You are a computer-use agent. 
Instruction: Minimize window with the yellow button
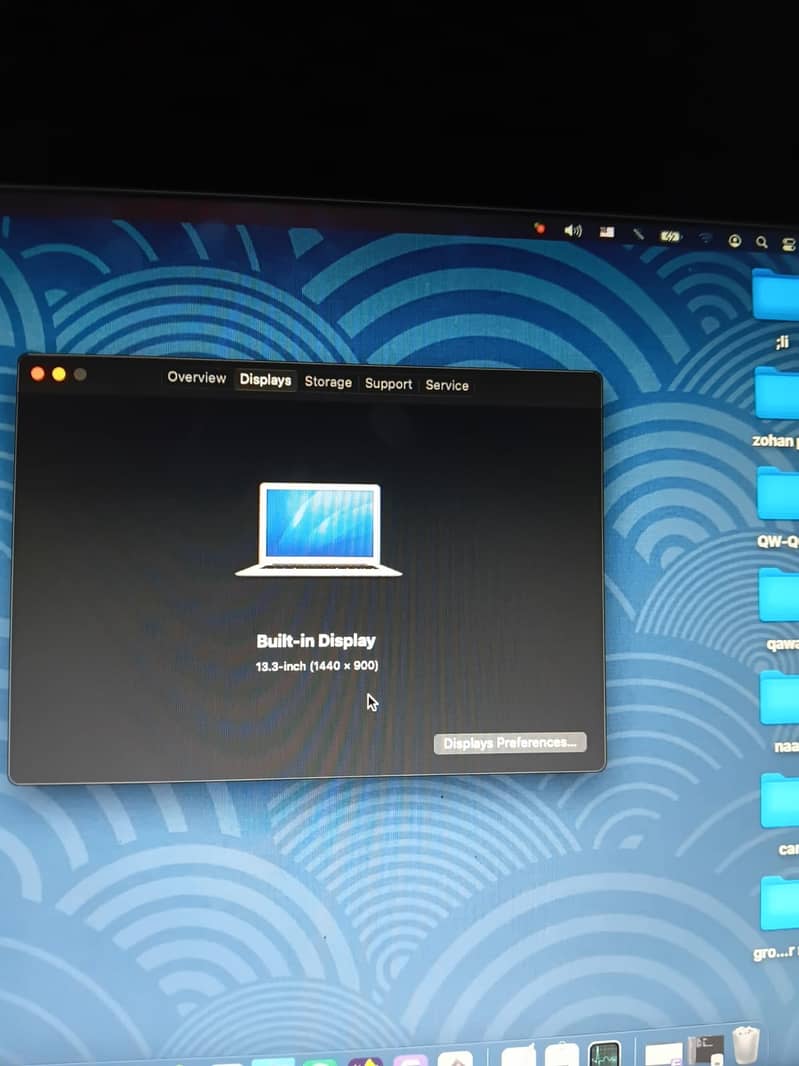(x=58, y=374)
